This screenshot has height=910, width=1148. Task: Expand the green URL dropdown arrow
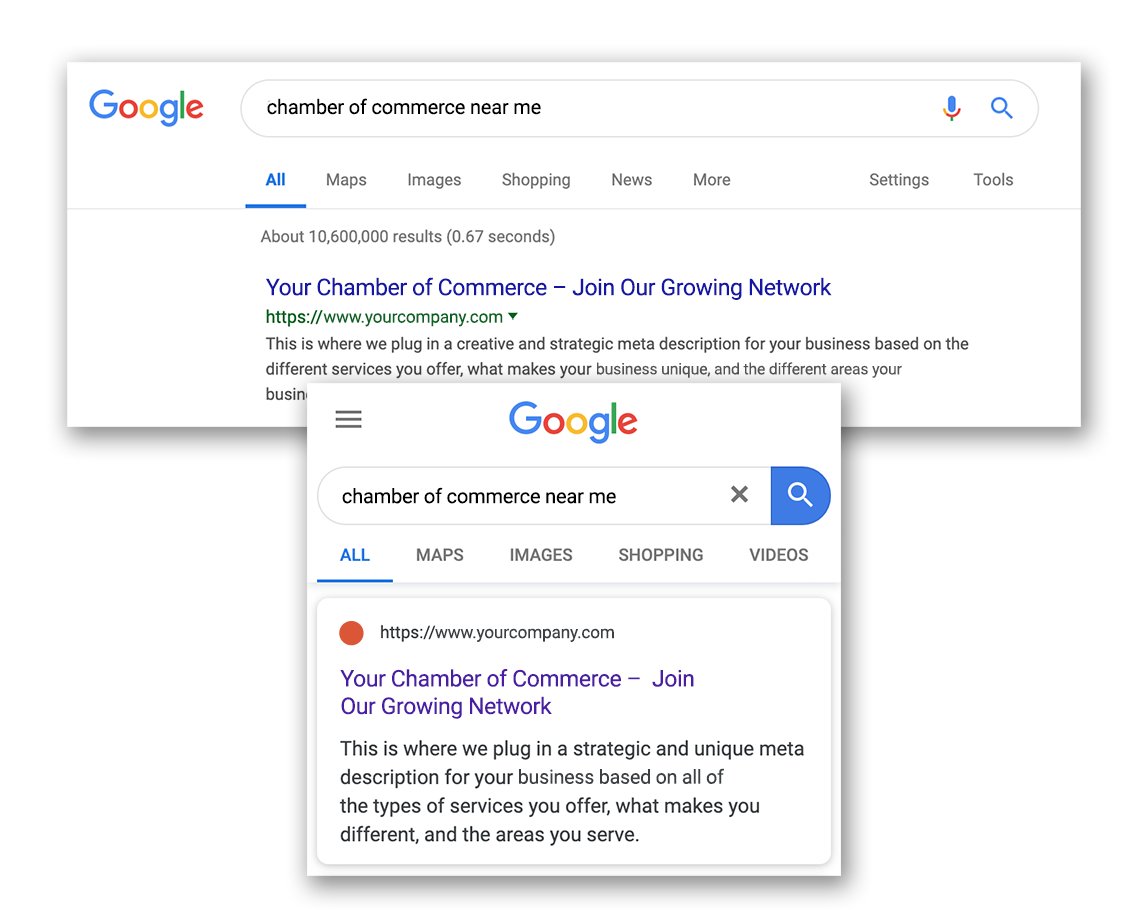513,316
